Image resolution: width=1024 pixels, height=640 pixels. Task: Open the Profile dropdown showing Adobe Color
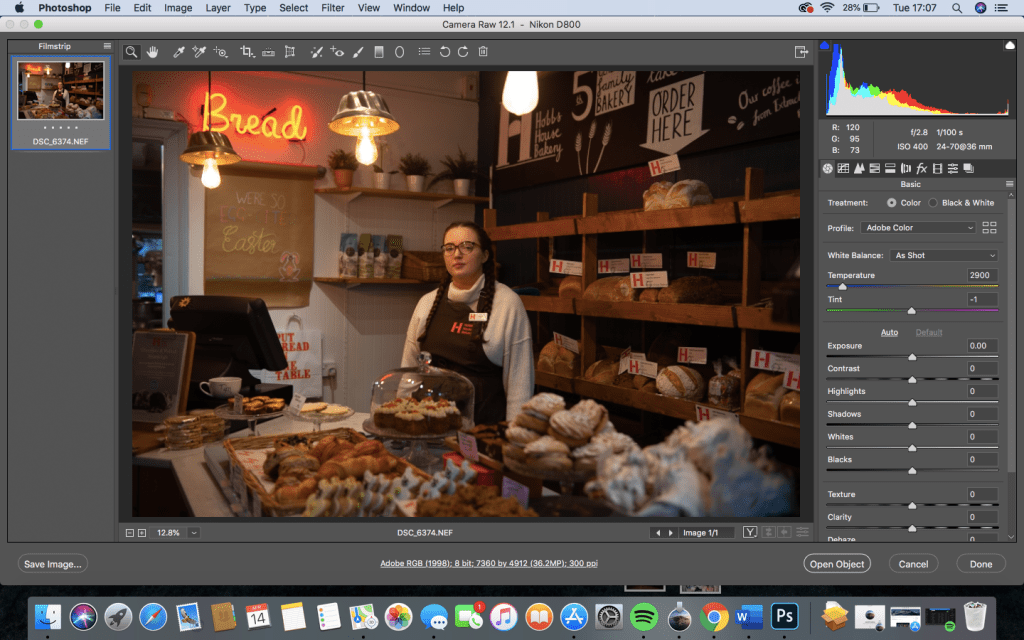[x=920, y=228]
